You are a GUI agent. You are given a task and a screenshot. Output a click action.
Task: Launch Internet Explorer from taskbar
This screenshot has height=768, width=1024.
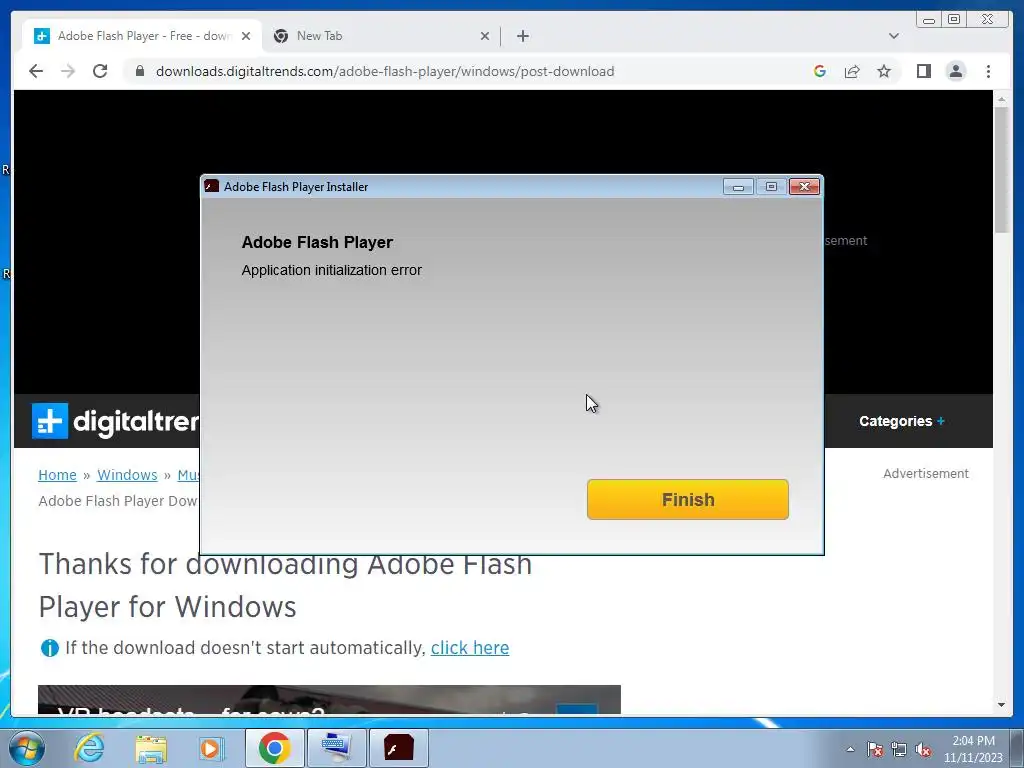(x=89, y=748)
